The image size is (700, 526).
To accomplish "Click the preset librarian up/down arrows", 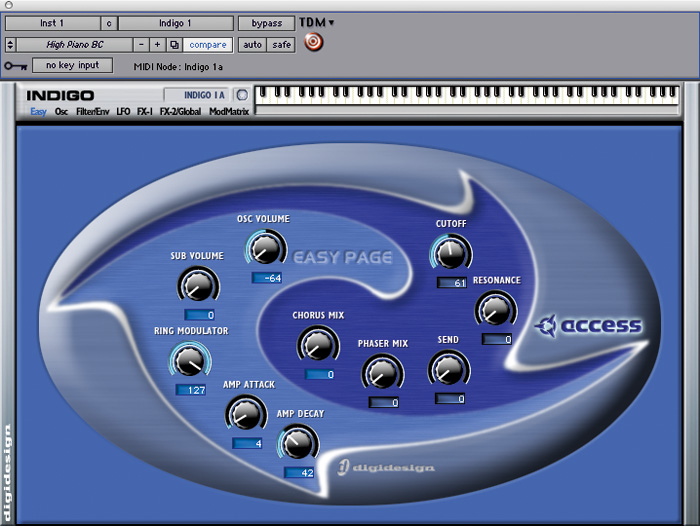I will (x=10, y=45).
